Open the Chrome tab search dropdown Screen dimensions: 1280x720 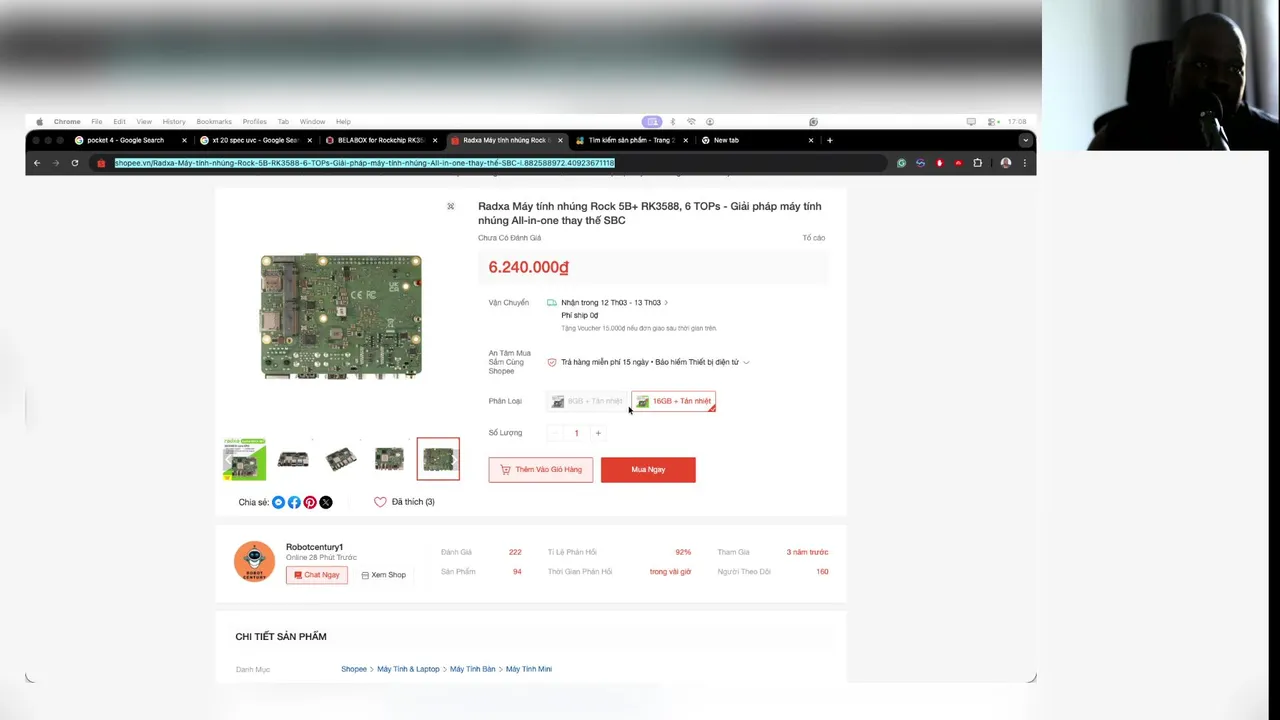[x=1024, y=140]
